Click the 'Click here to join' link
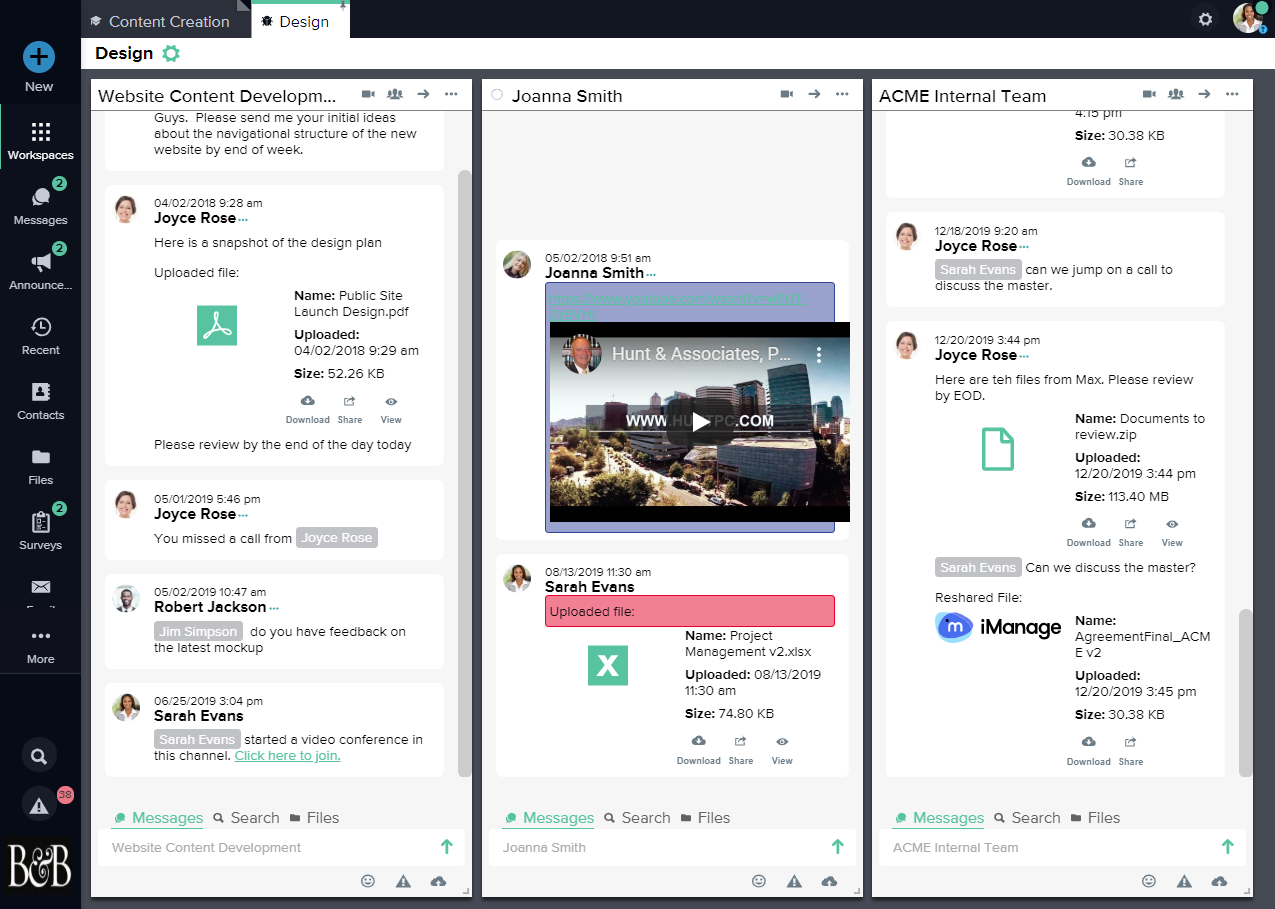The width and height of the screenshot is (1275, 909). (x=287, y=756)
